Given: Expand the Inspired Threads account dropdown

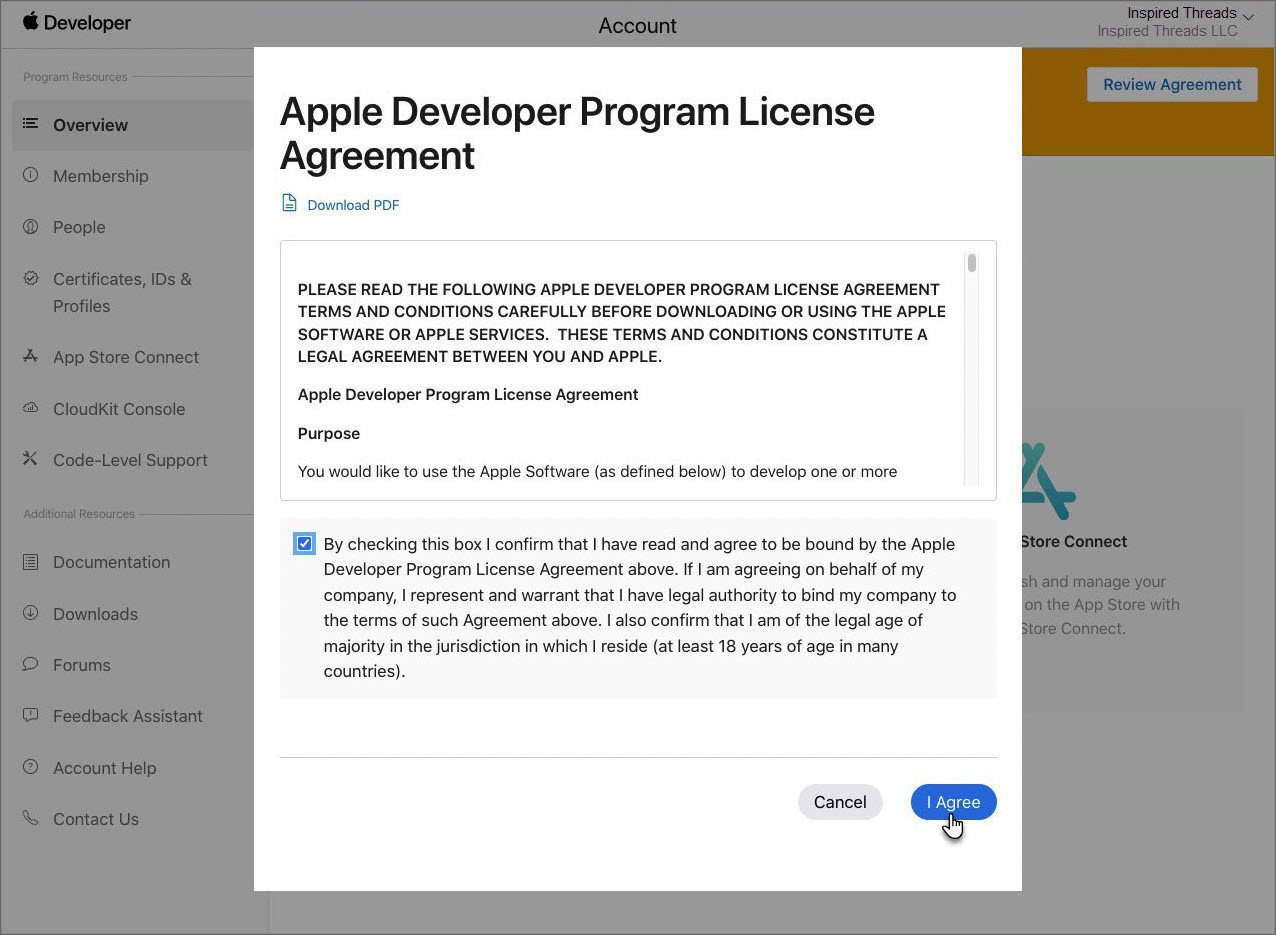Looking at the screenshot, I should point(1248,16).
